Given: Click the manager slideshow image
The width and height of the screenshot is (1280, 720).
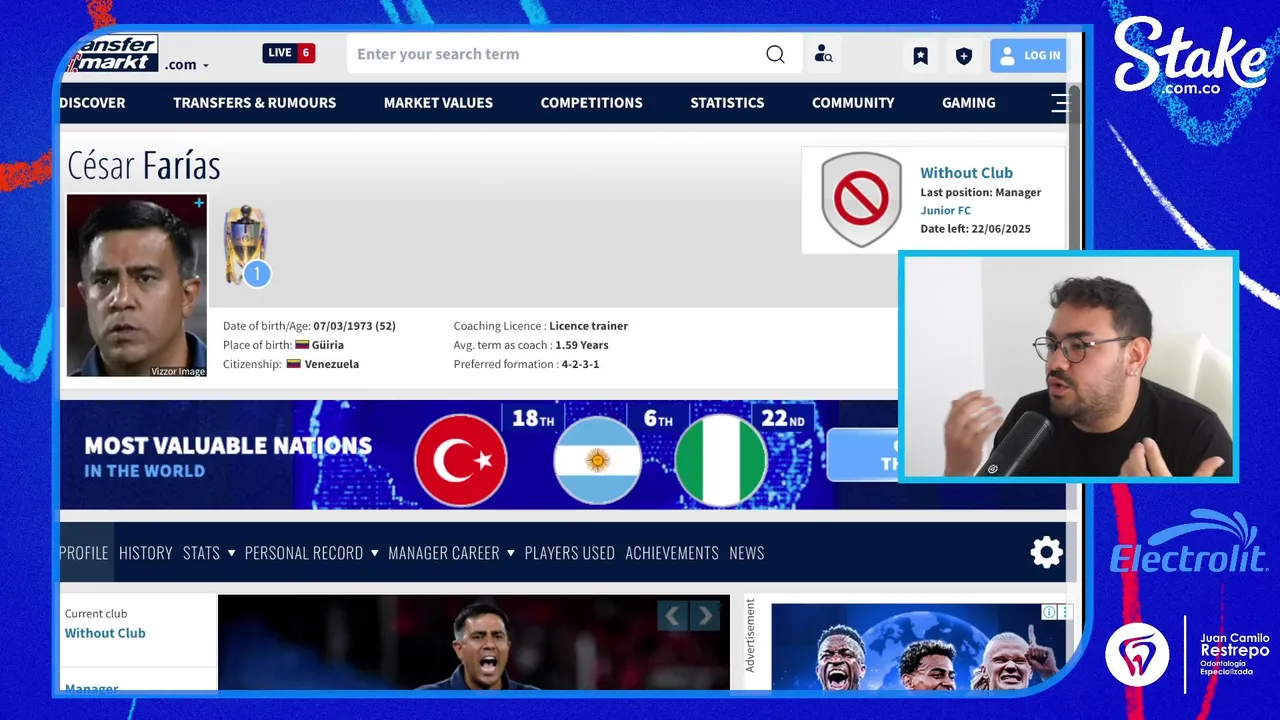Looking at the screenshot, I should tap(474, 643).
